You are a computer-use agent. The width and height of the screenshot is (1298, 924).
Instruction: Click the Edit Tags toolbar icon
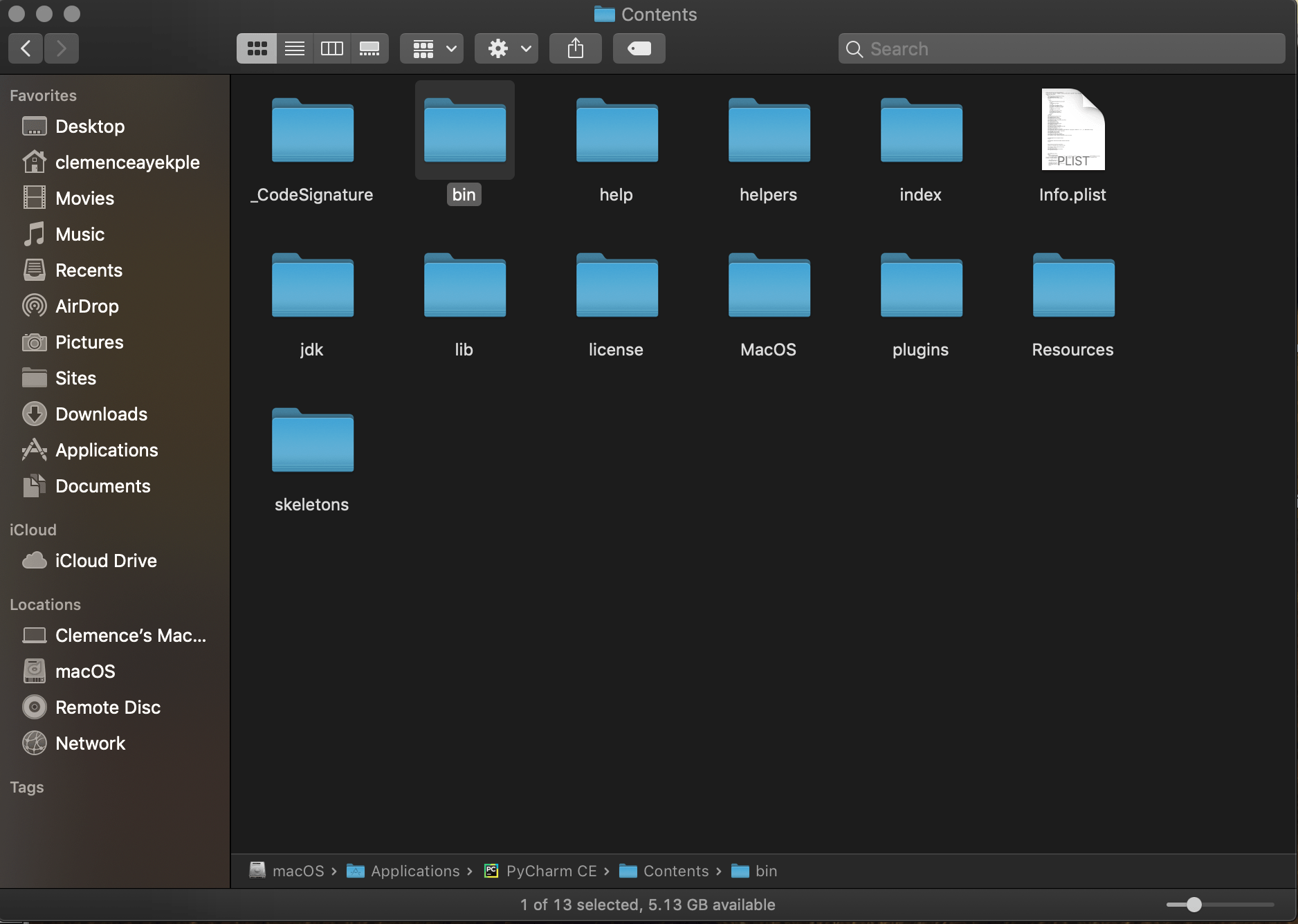(x=639, y=48)
